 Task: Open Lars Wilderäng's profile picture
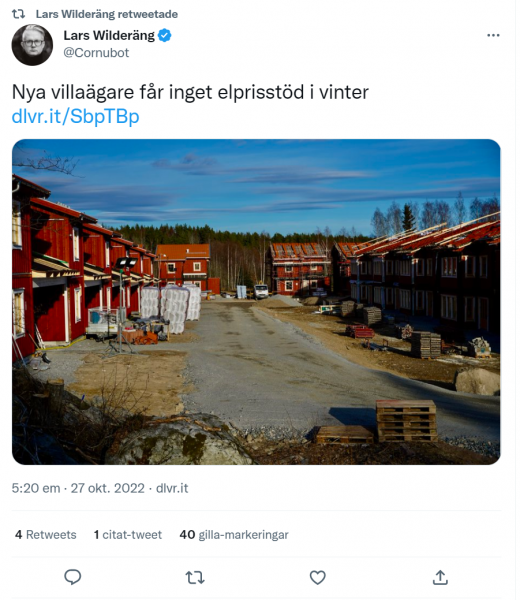tap(32, 45)
